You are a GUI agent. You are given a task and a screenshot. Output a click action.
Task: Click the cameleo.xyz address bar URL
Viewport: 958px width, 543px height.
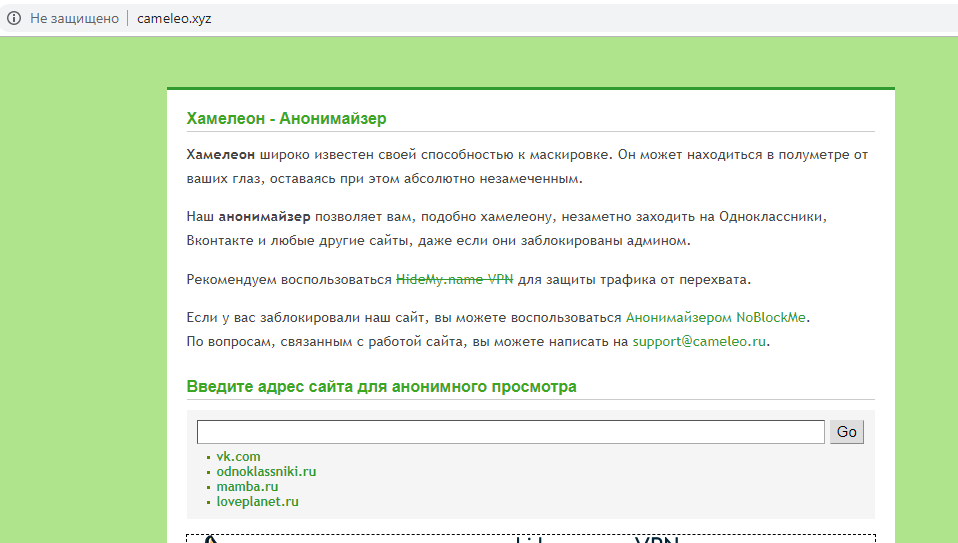pos(174,18)
